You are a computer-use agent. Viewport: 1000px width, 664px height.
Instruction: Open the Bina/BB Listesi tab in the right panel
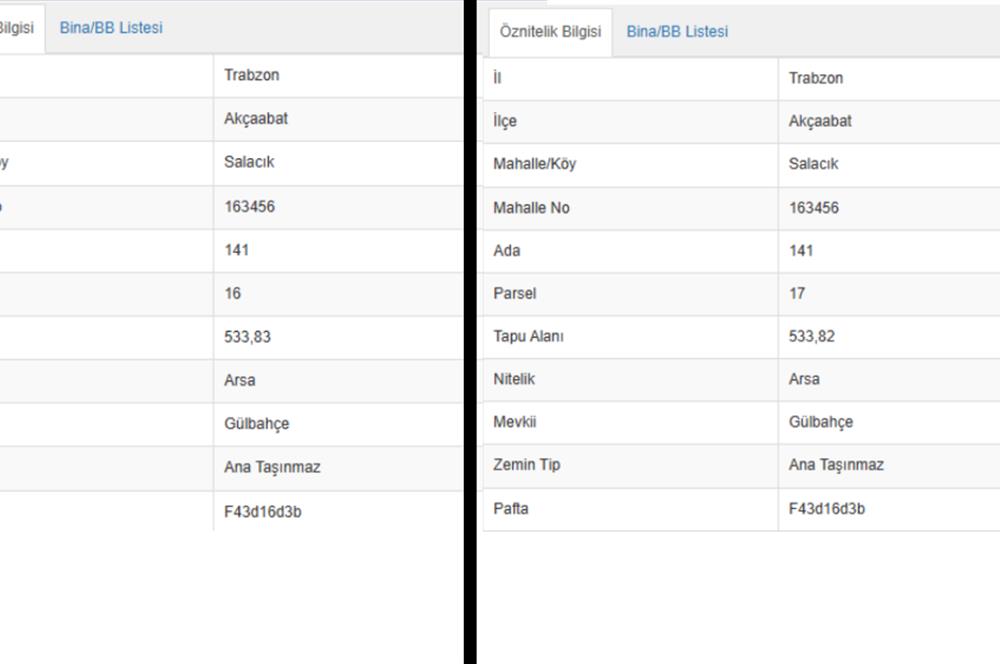click(677, 31)
